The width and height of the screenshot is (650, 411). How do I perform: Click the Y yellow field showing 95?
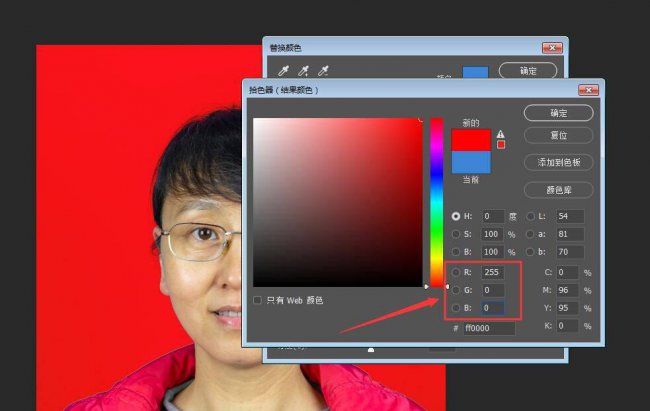click(x=567, y=308)
